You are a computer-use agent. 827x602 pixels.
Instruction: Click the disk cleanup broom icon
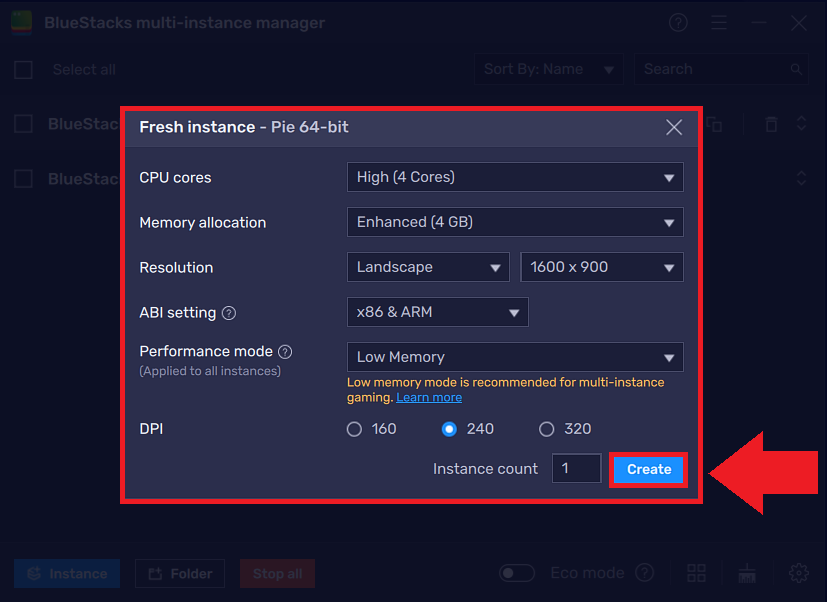point(747,573)
